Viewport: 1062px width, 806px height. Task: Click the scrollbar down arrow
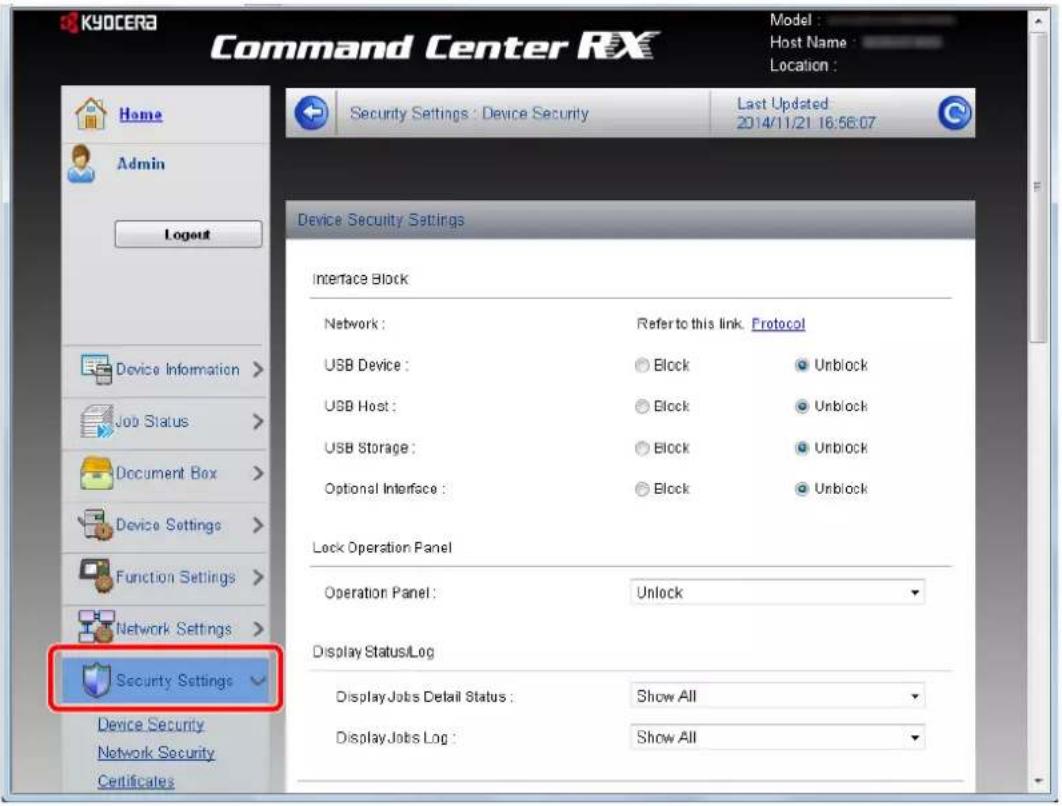(1038, 782)
